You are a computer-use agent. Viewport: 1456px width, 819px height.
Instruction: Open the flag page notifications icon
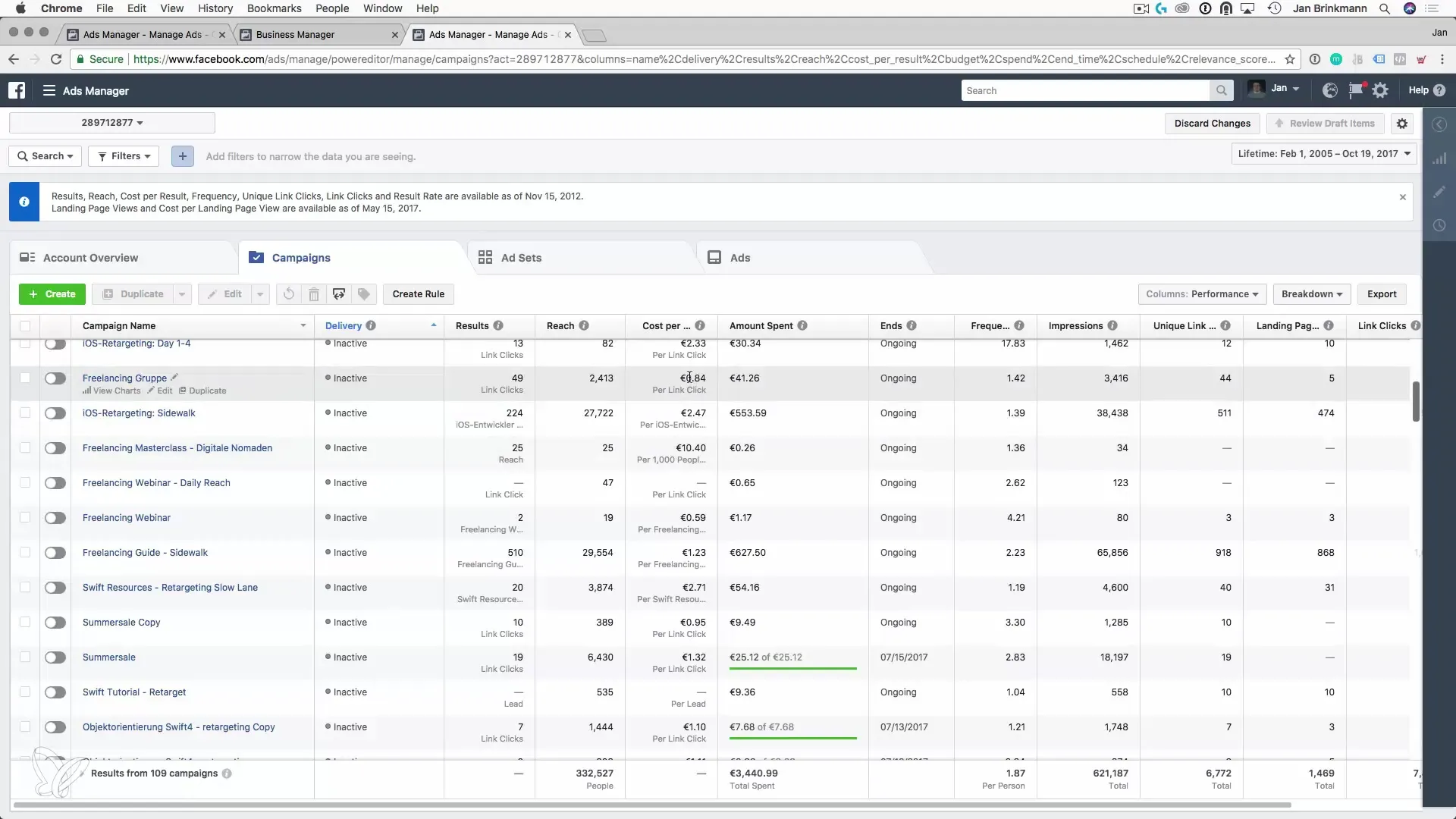click(1355, 90)
